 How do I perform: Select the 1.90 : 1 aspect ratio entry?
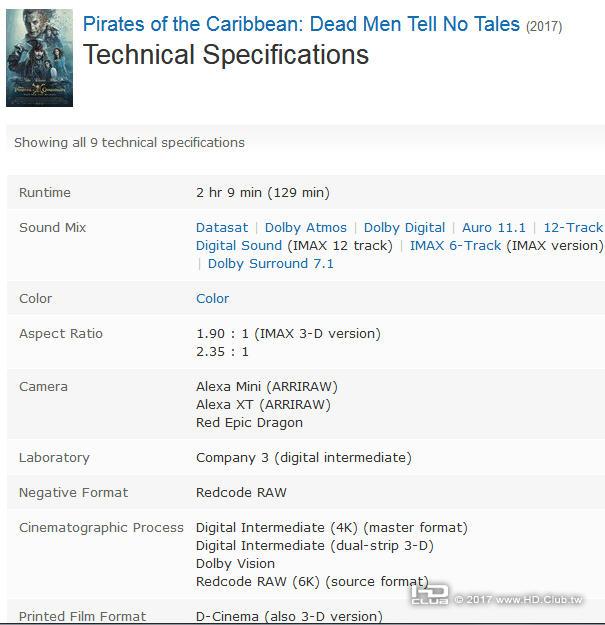coord(288,333)
